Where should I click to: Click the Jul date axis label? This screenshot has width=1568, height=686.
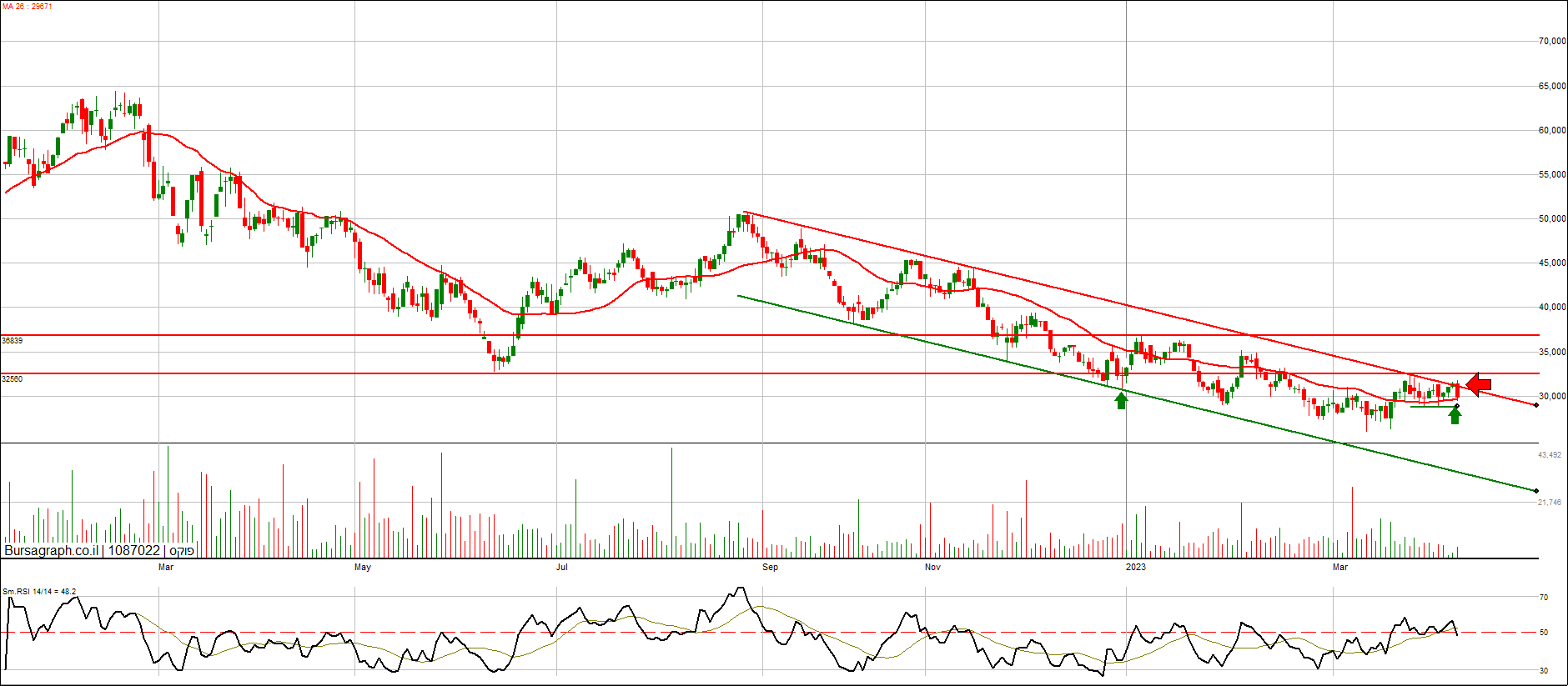pyautogui.click(x=562, y=567)
